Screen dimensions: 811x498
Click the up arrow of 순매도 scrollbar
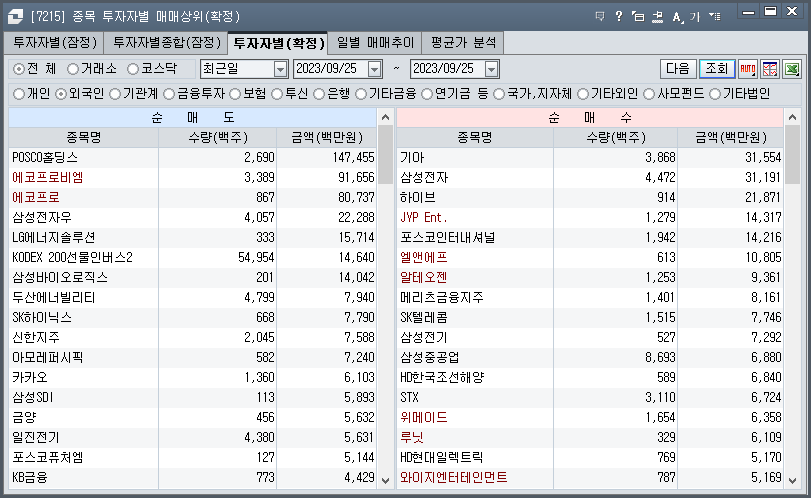coord(385,117)
